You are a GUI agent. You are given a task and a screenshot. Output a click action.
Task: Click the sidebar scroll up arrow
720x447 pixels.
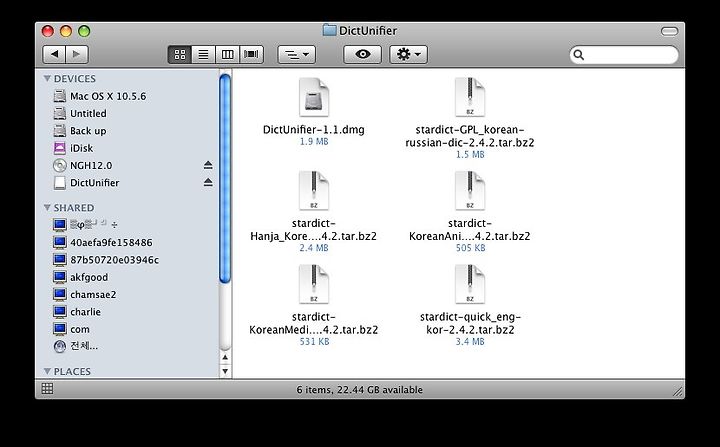225,357
